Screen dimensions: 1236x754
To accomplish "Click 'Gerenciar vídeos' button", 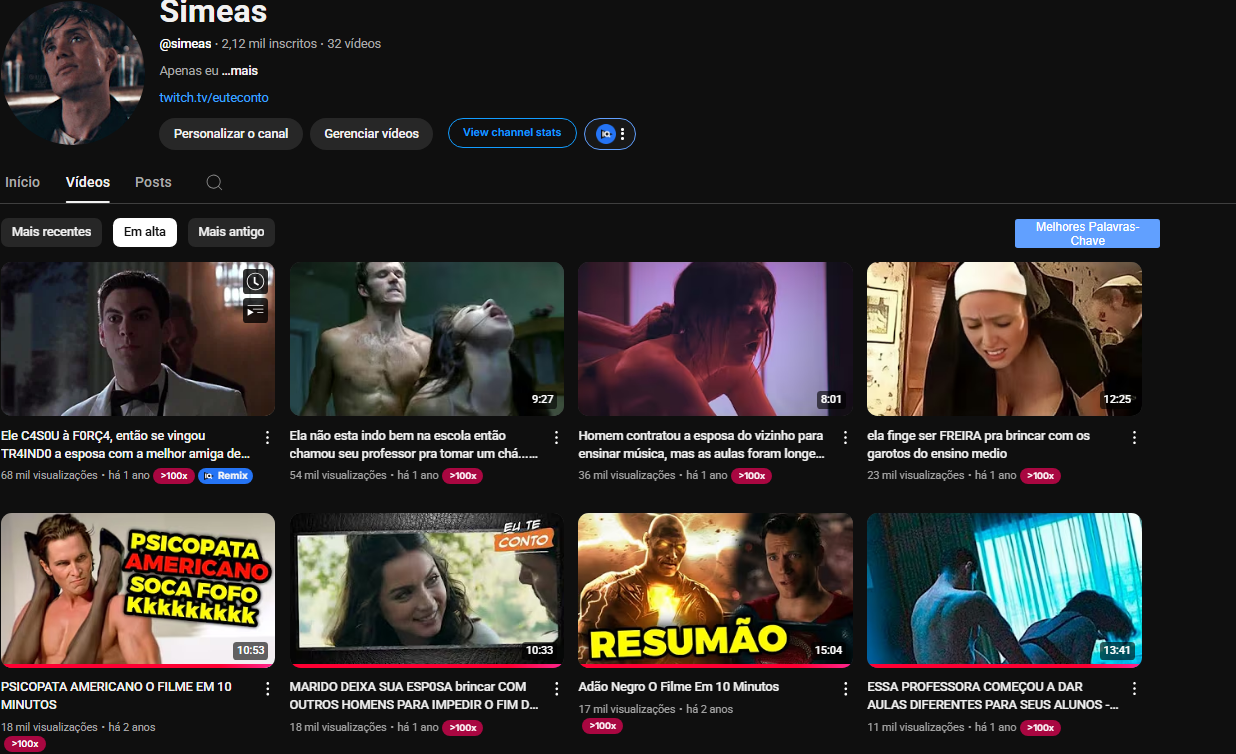I will (x=372, y=133).
